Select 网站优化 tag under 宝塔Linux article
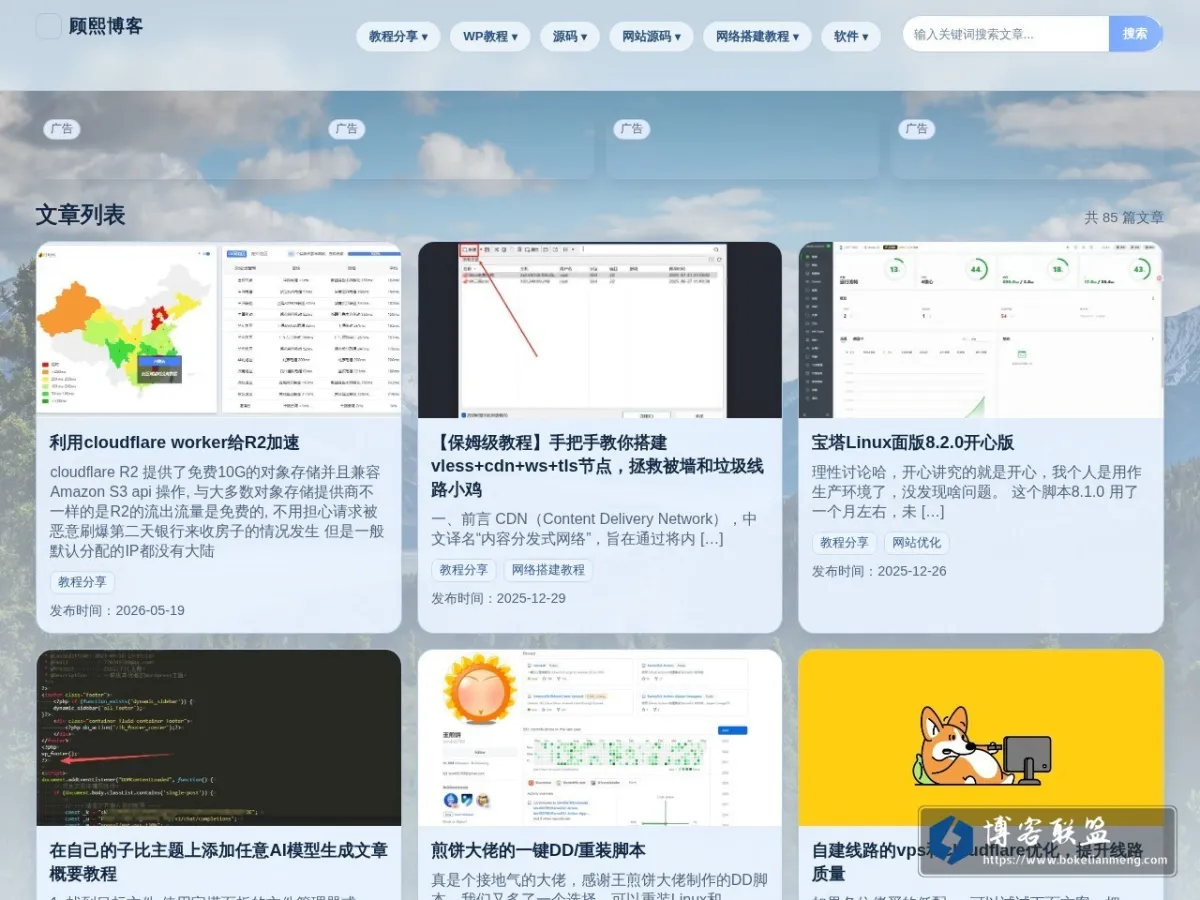Screen dimensions: 1200x900 coord(917,543)
